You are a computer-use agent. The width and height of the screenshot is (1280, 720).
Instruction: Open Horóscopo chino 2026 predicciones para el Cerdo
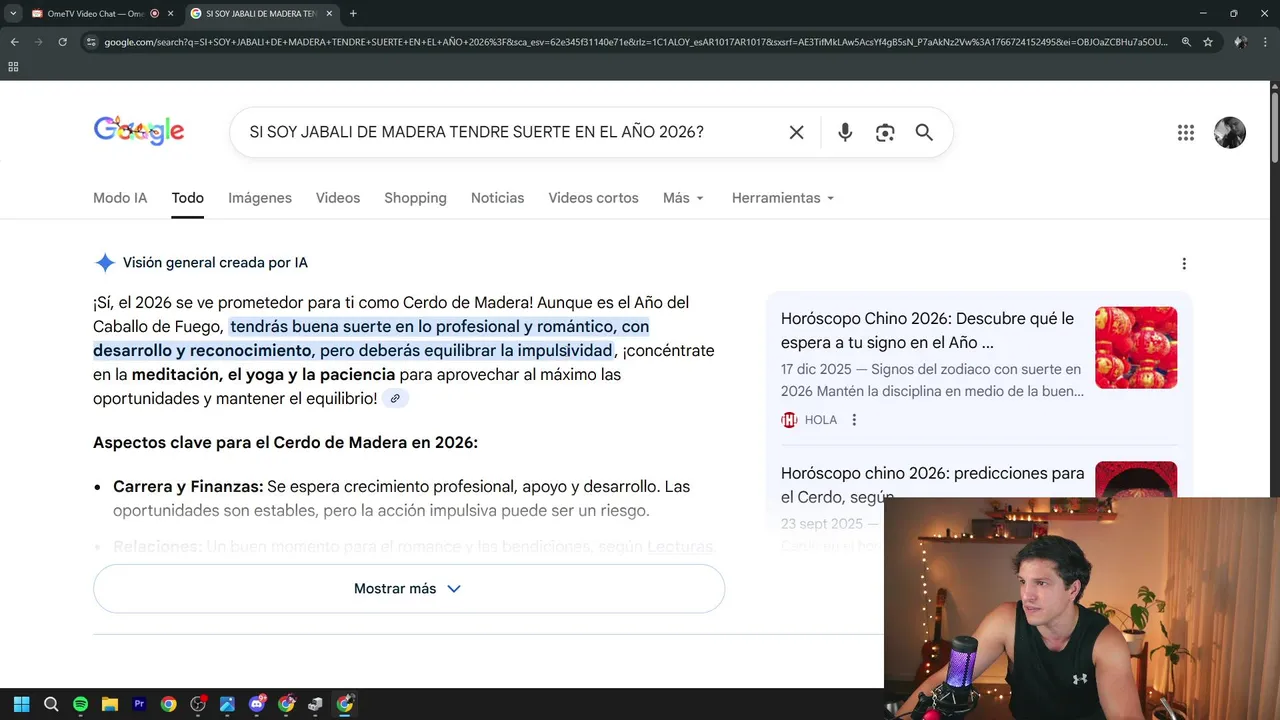point(932,484)
